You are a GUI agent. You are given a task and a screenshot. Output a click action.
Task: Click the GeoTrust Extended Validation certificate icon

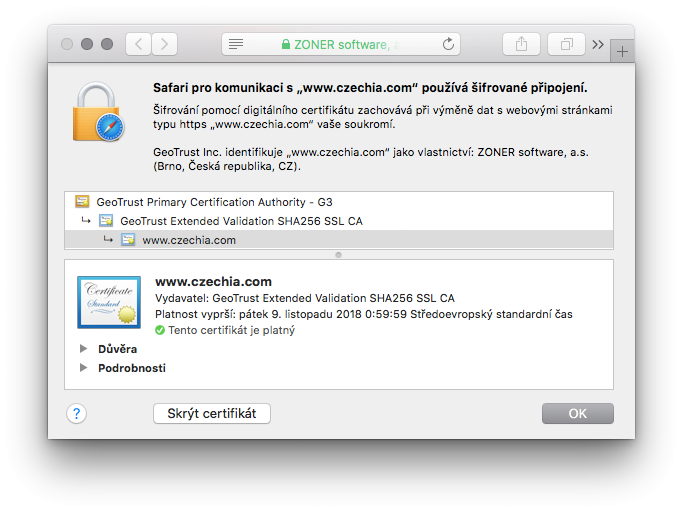pyautogui.click(x=106, y=221)
